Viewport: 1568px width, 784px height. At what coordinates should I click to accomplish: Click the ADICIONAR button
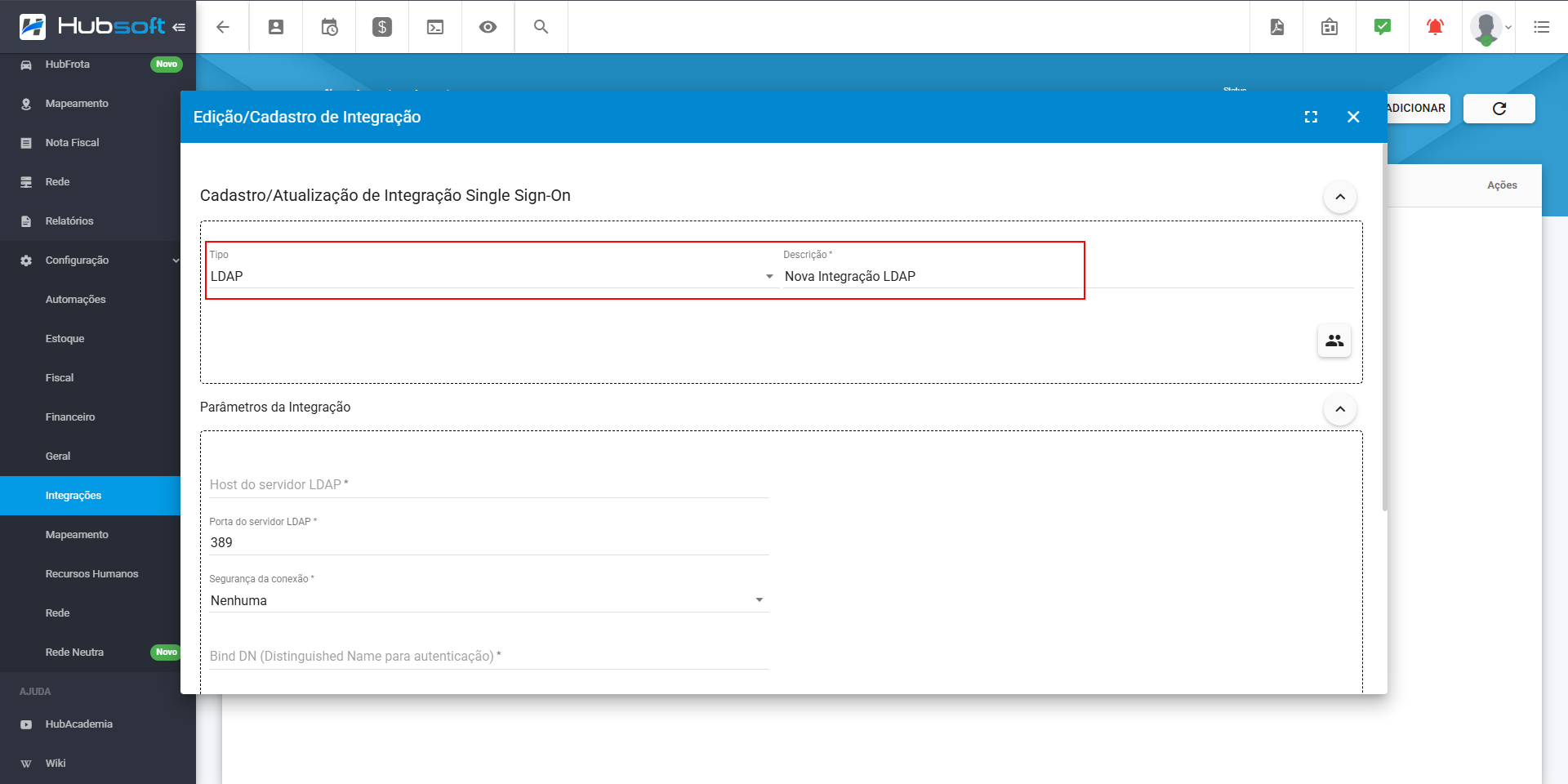coord(1417,108)
